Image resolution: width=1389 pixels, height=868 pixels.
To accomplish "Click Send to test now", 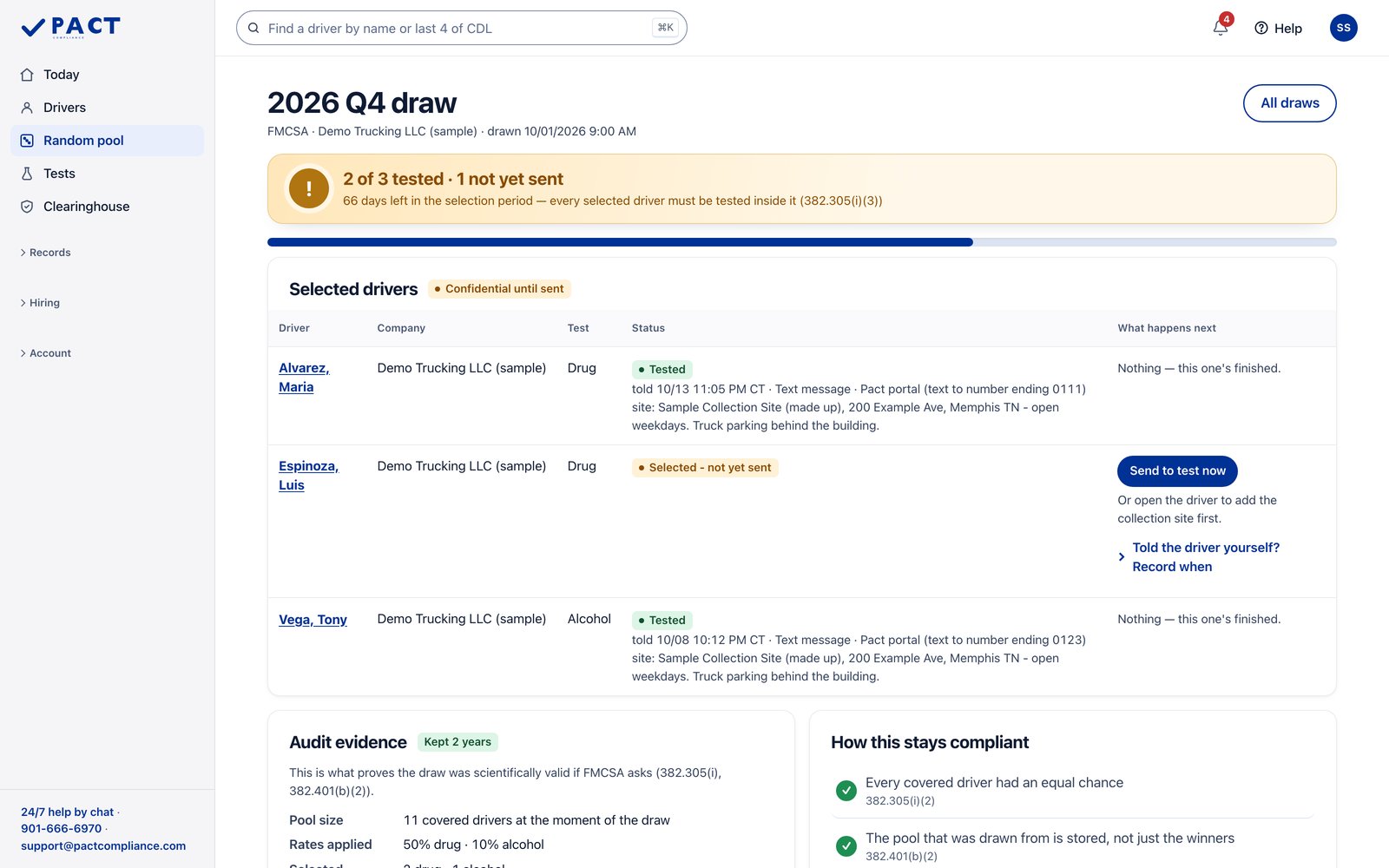I will click(1177, 470).
